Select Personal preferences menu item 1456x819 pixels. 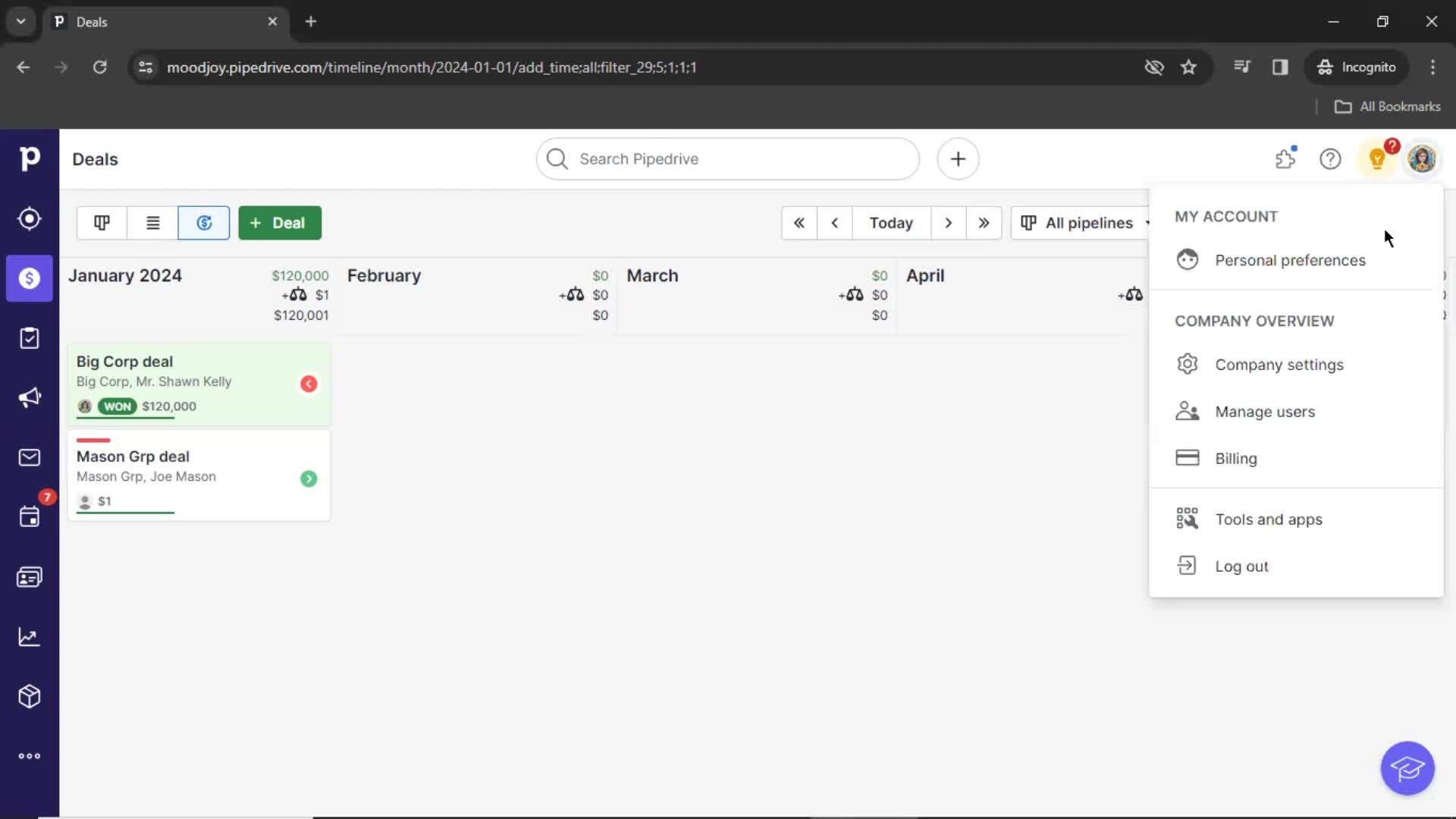1290,259
